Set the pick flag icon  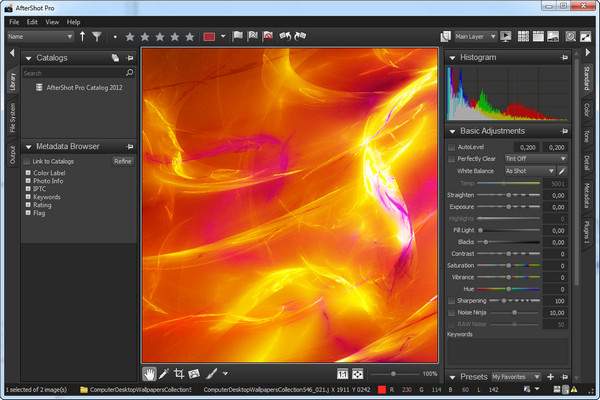point(237,36)
